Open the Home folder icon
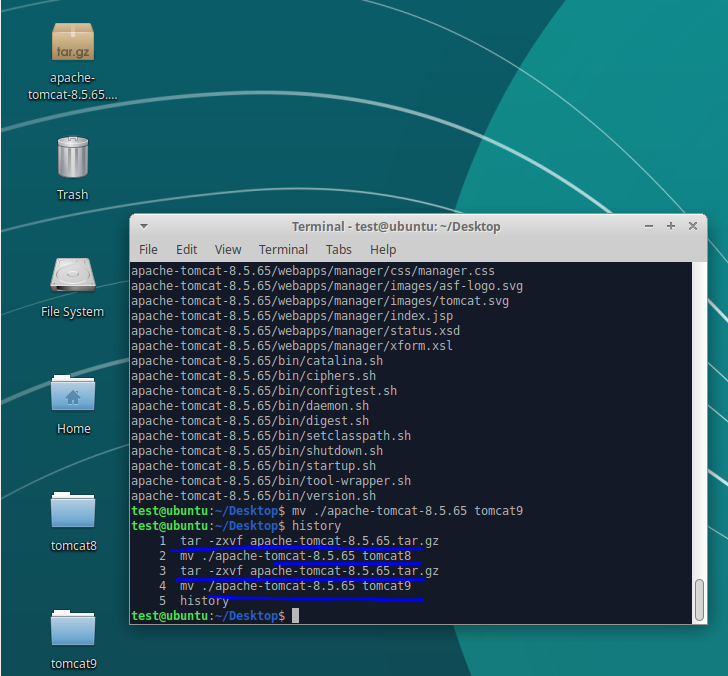This screenshot has height=676, width=728. click(73, 393)
